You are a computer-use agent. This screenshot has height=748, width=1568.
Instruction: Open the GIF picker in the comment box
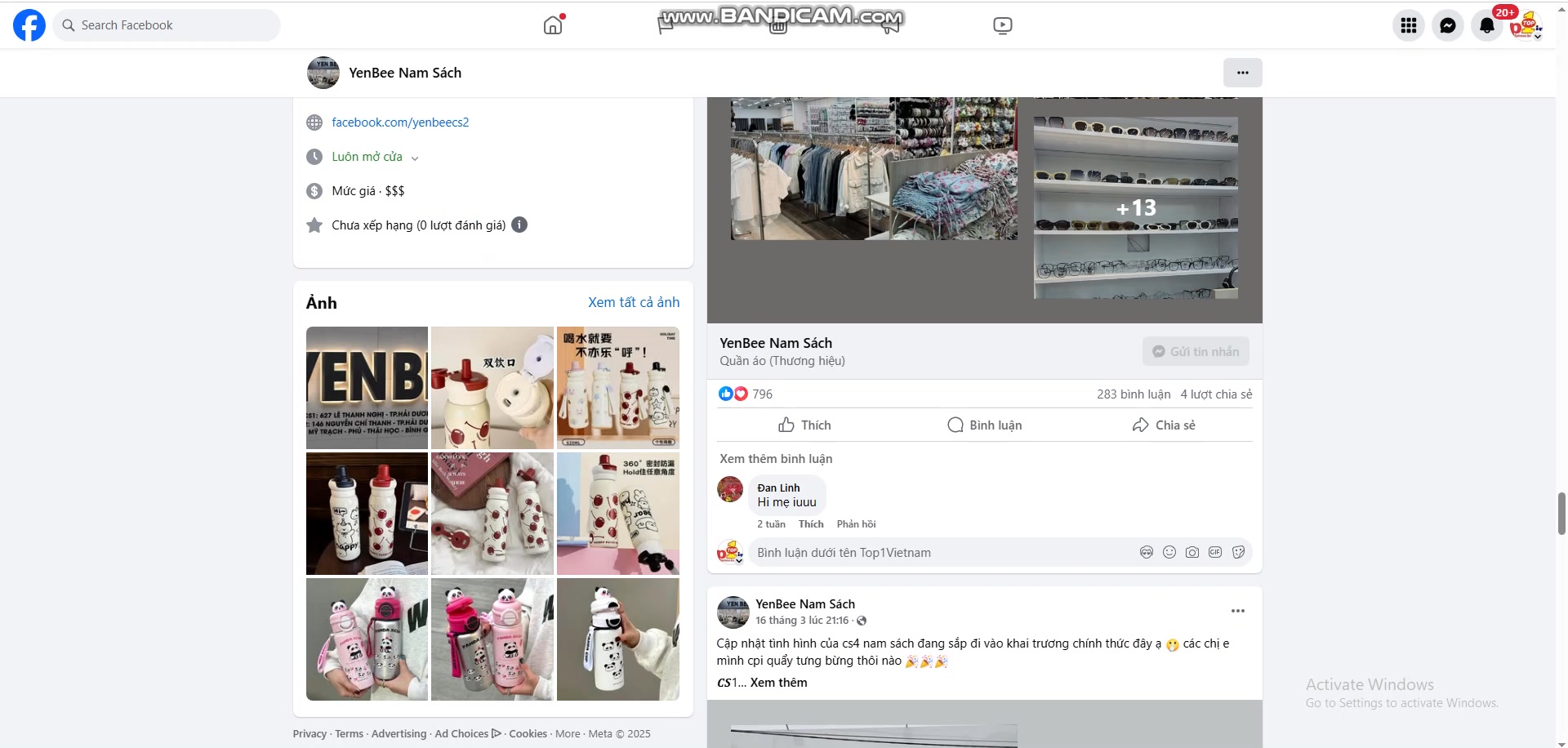(x=1215, y=552)
